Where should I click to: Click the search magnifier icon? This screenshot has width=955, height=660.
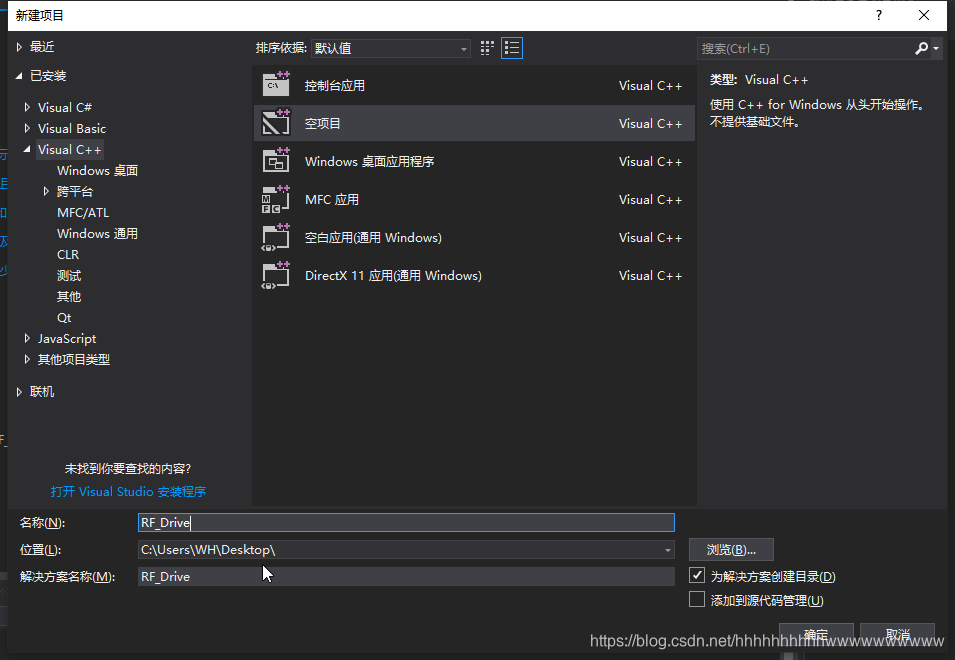point(922,48)
